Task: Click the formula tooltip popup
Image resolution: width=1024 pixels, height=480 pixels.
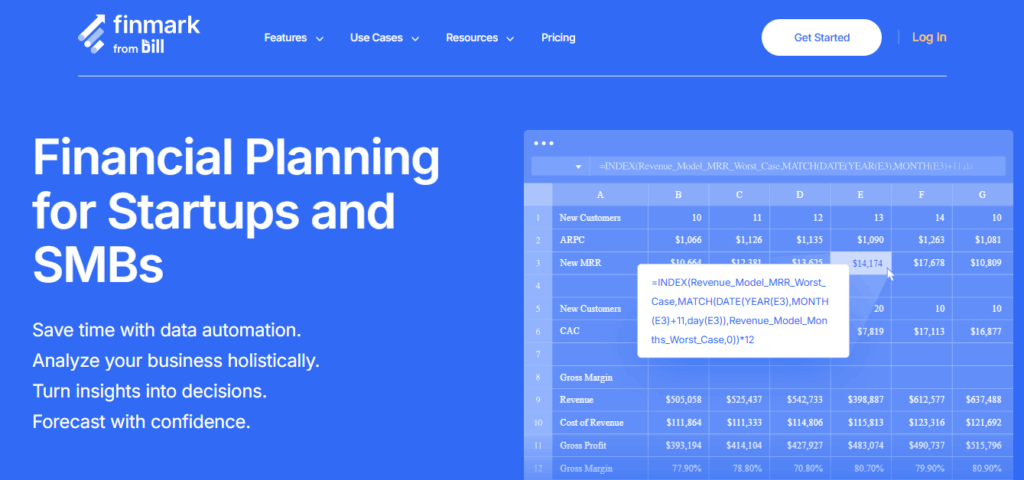Action: pos(742,310)
